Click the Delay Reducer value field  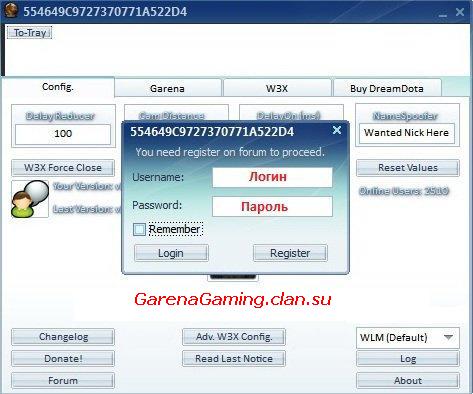point(63,134)
